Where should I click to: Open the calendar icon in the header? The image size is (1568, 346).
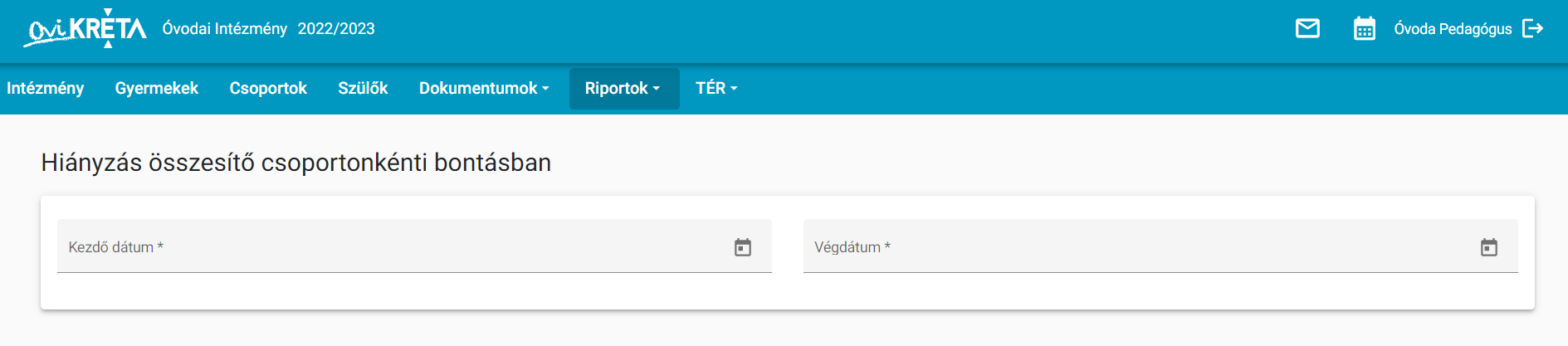pyautogui.click(x=1364, y=29)
